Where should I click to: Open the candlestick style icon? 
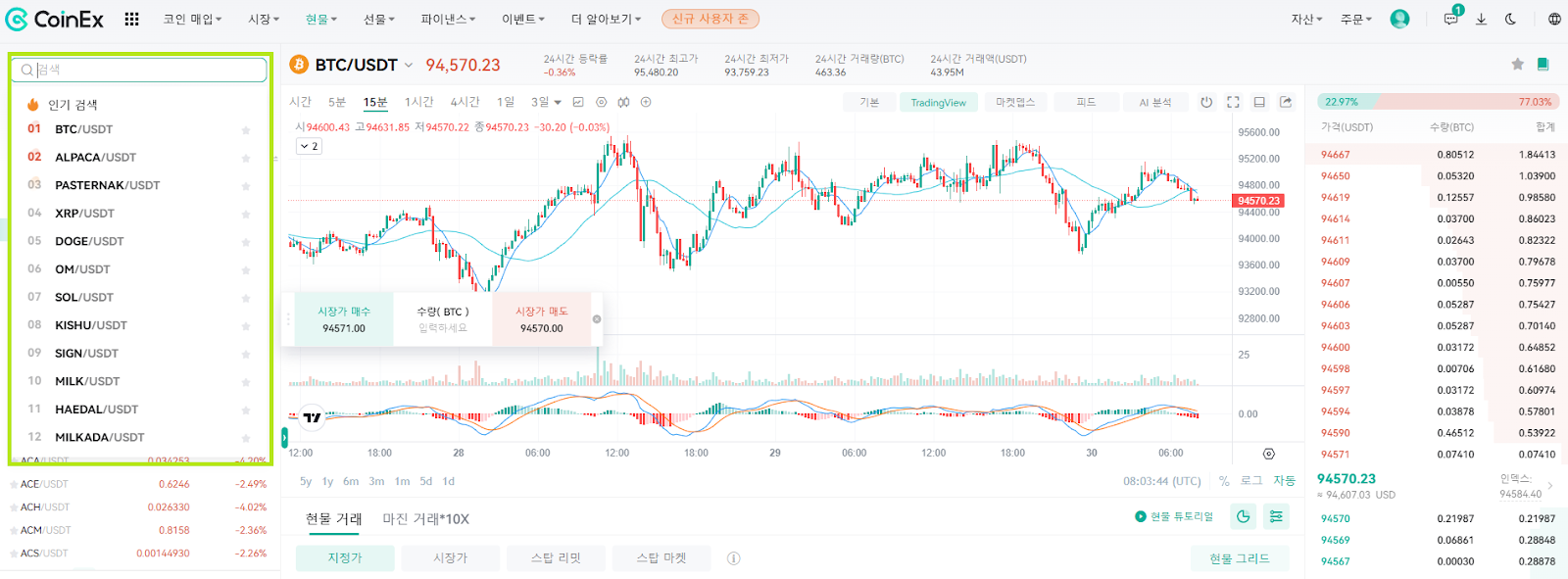(x=623, y=102)
